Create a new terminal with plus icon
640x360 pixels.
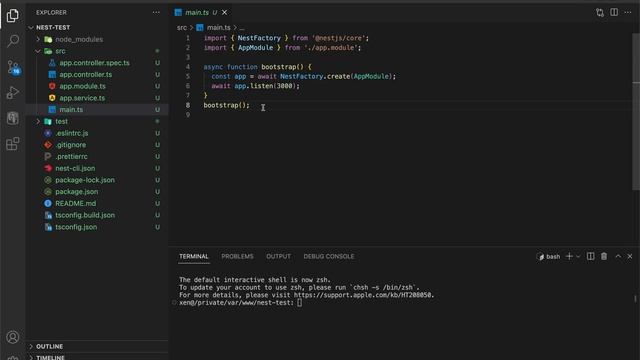coord(569,256)
